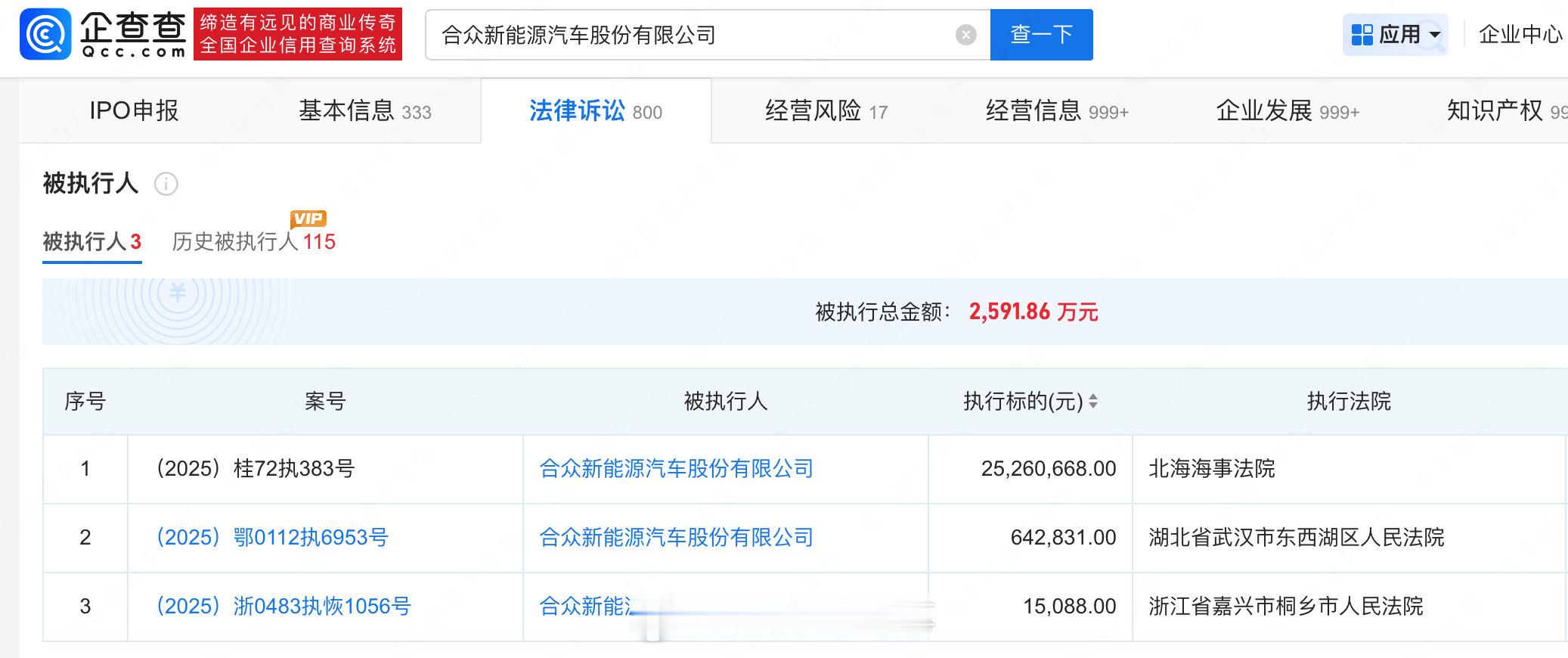Image resolution: width=1568 pixels, height=658 pixels.
Task: Switch to the 基本信息 tab
Action: 365,111
